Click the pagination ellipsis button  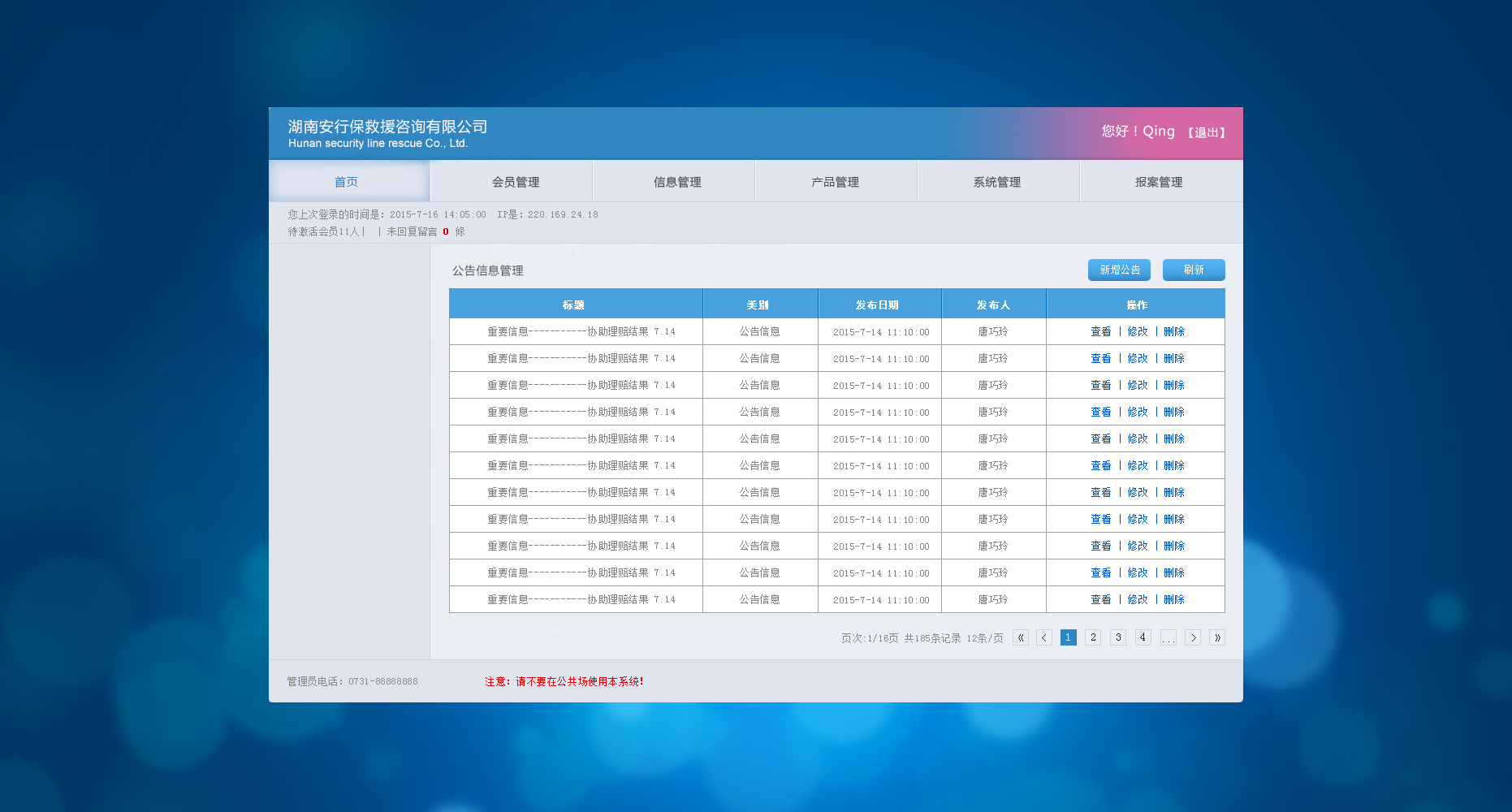(x=1168, y=637)
